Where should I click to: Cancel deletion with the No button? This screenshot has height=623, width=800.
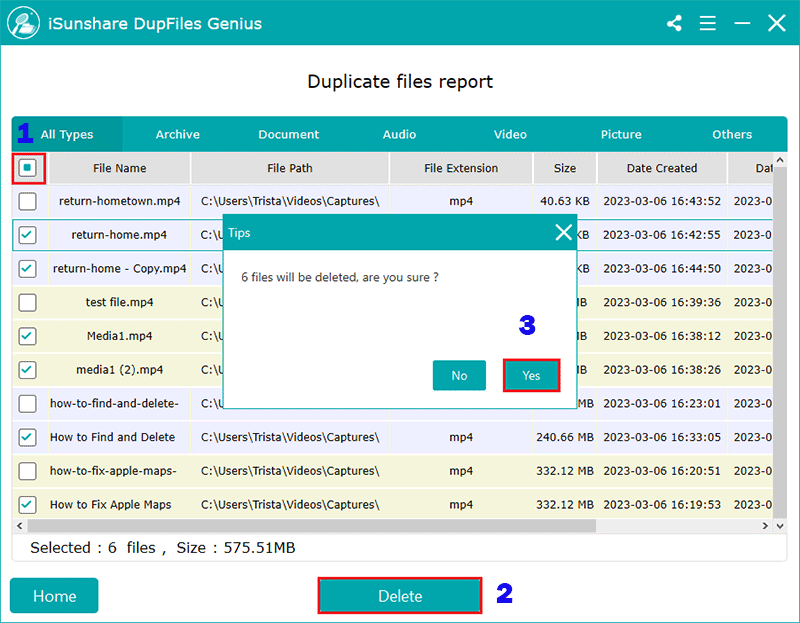pos(459,376)
